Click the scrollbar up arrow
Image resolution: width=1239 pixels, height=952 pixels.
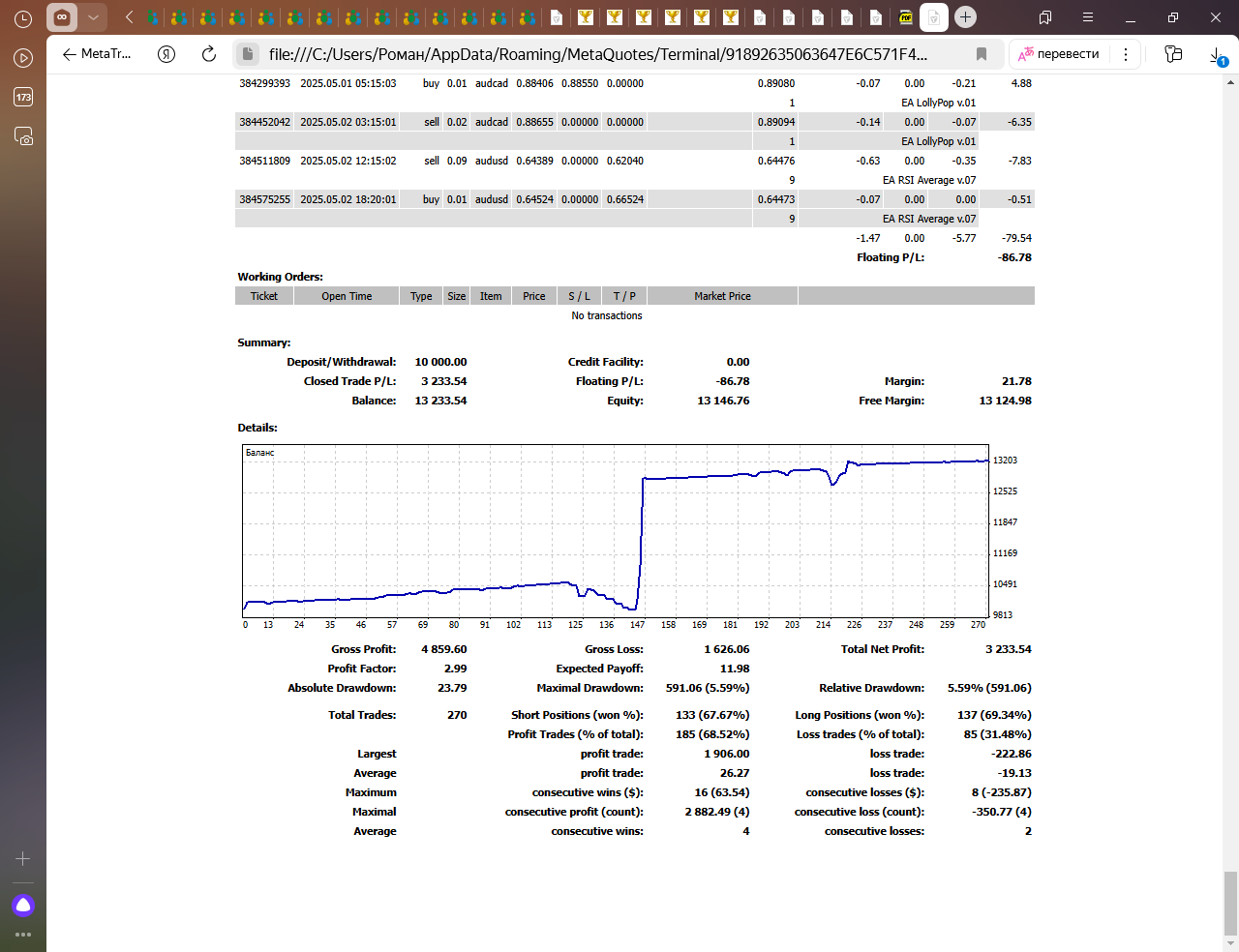1230,82
